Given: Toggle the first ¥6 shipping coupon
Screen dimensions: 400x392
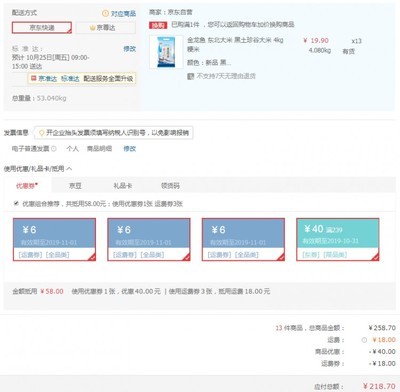Looking at the screenshot, I should coord(54,239).
